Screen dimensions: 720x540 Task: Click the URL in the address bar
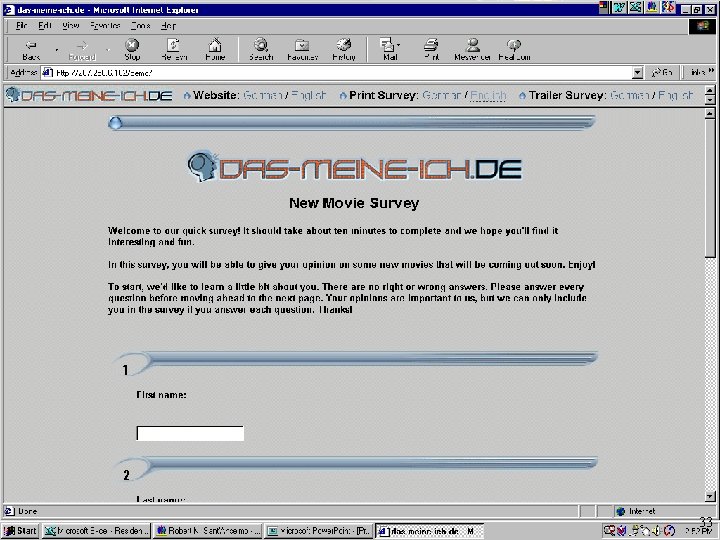[104, 73]
